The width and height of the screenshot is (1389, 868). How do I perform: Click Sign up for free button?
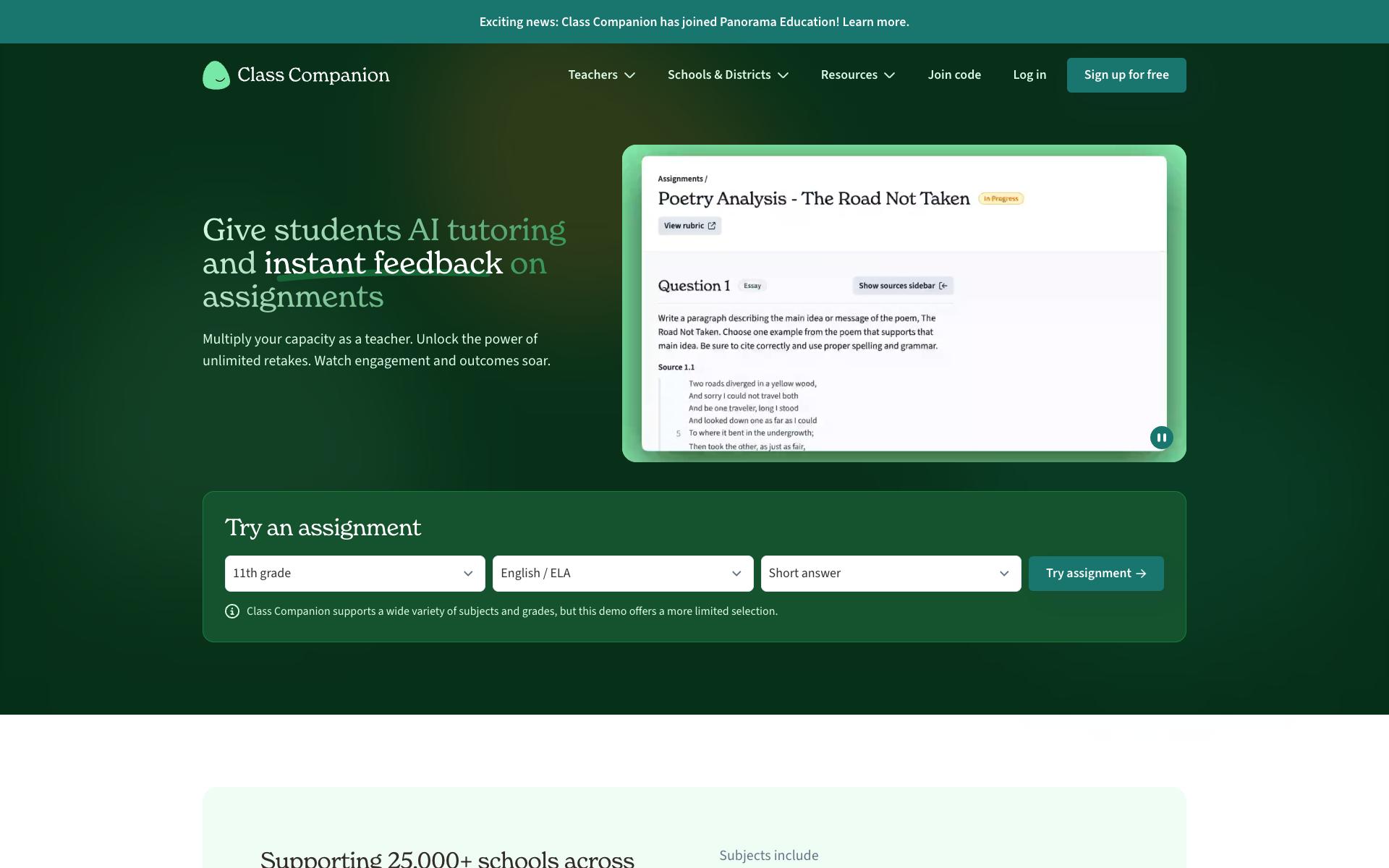click(1126, 75)
